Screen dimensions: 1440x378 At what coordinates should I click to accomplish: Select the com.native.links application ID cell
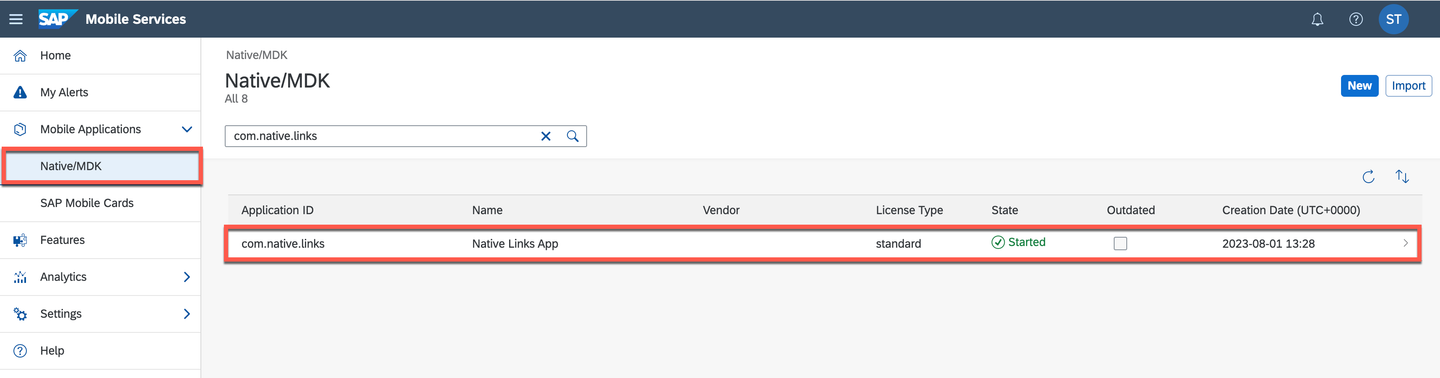point(283,243)
